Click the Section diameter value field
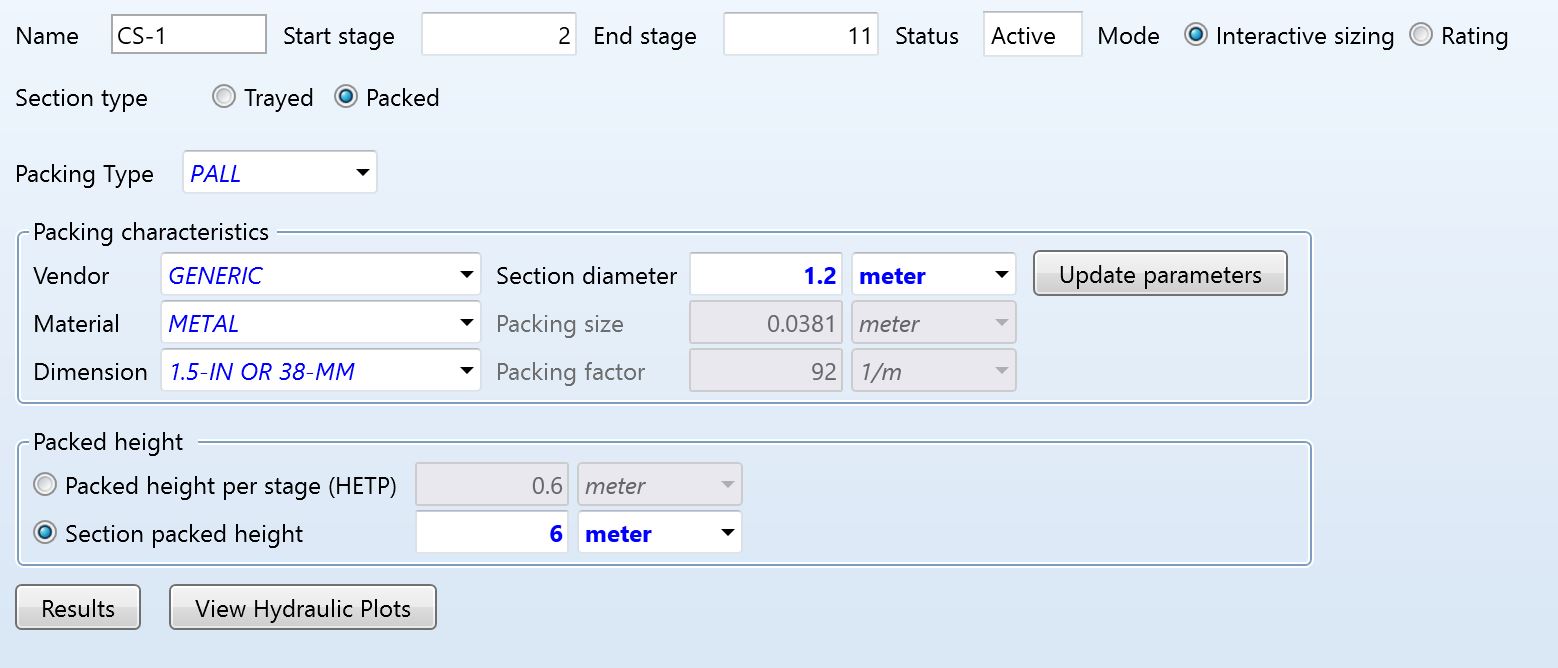This screenshot has height=668, width=1558. click(x=766, y=276)
